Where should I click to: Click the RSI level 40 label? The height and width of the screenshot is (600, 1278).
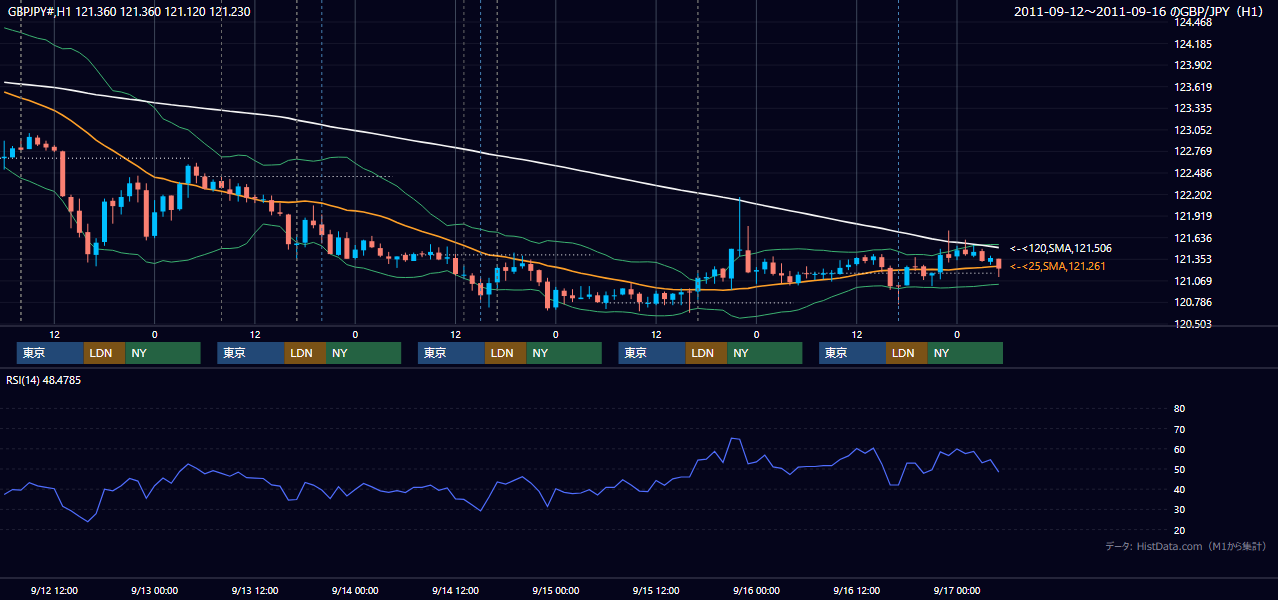[x=1179, y=490]
